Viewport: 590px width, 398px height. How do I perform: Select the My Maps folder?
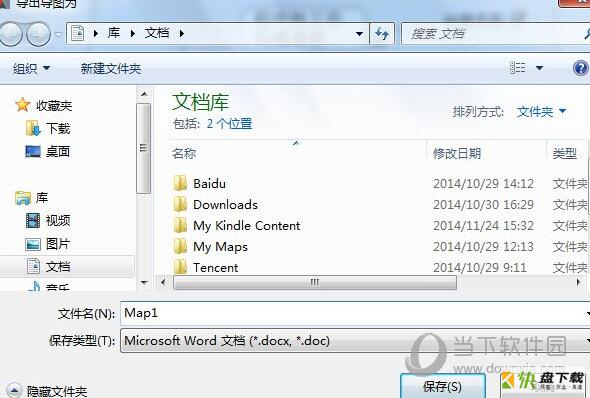coord(220,247)
